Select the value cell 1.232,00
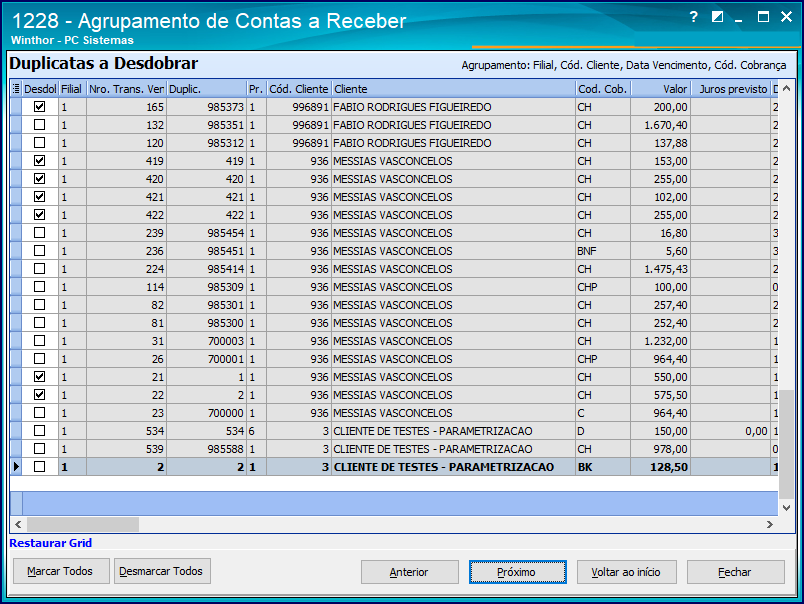Image resolution: width=804 pixels, height=604 pixels. tap(660, 341)
